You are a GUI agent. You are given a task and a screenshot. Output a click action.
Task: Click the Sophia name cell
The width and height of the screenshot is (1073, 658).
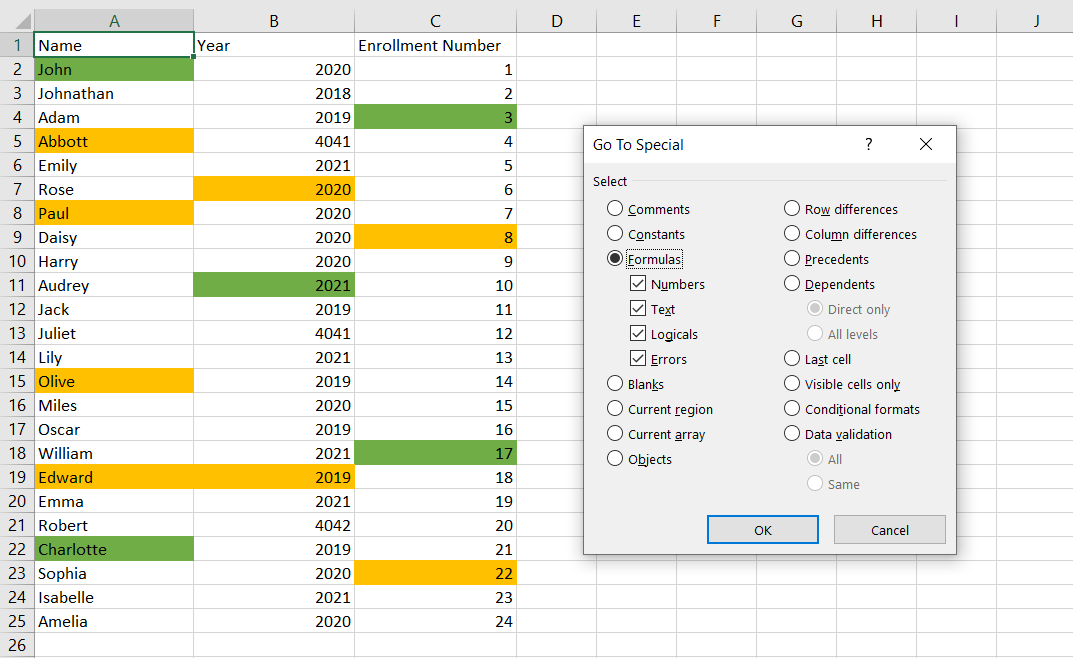[x=114, y=573]
